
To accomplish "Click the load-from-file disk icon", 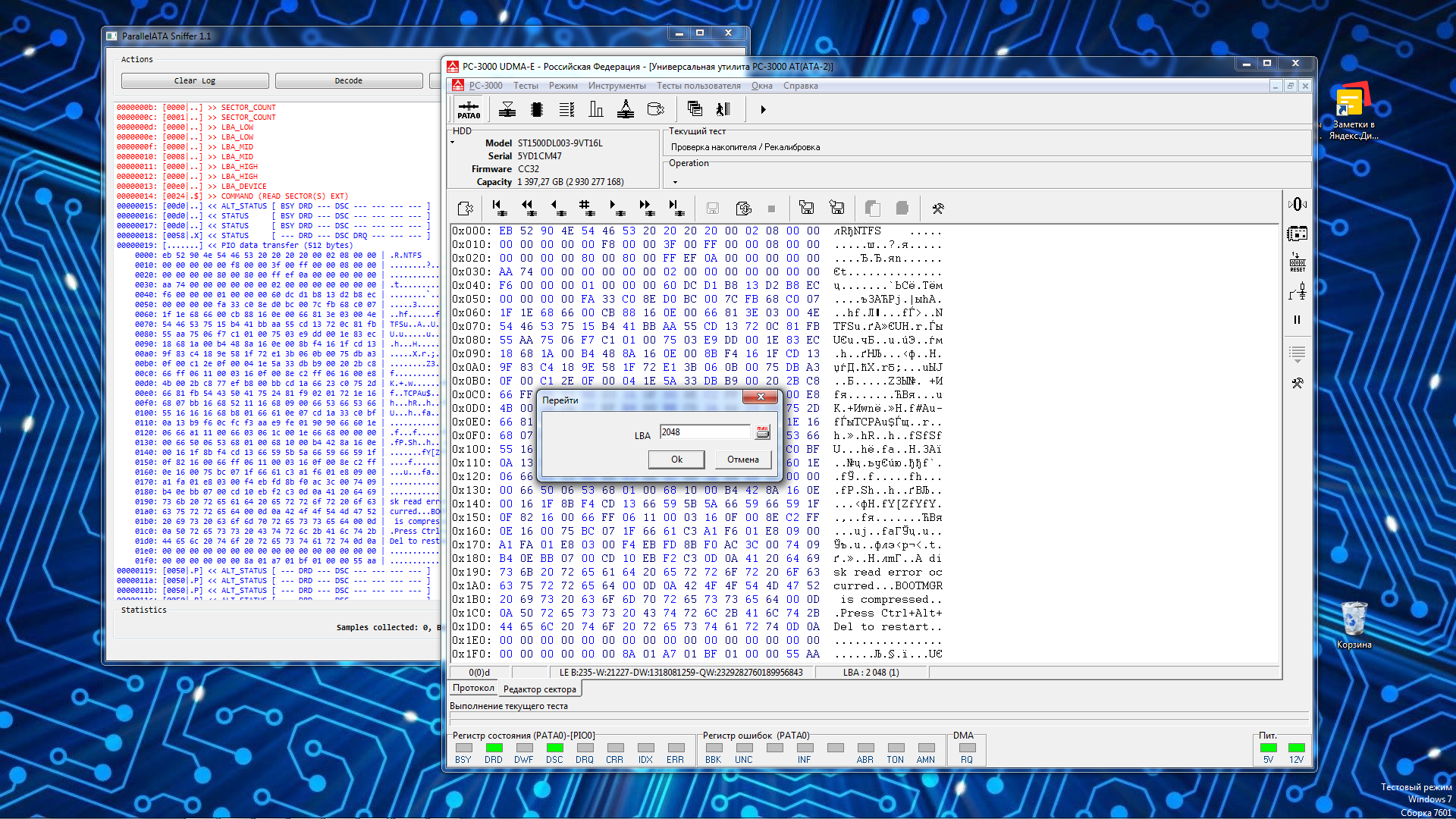I will (x=807, y=208).
